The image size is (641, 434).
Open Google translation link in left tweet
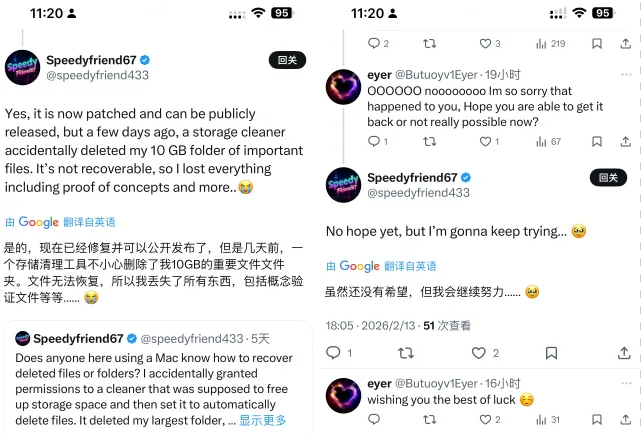tap(60, 222)
